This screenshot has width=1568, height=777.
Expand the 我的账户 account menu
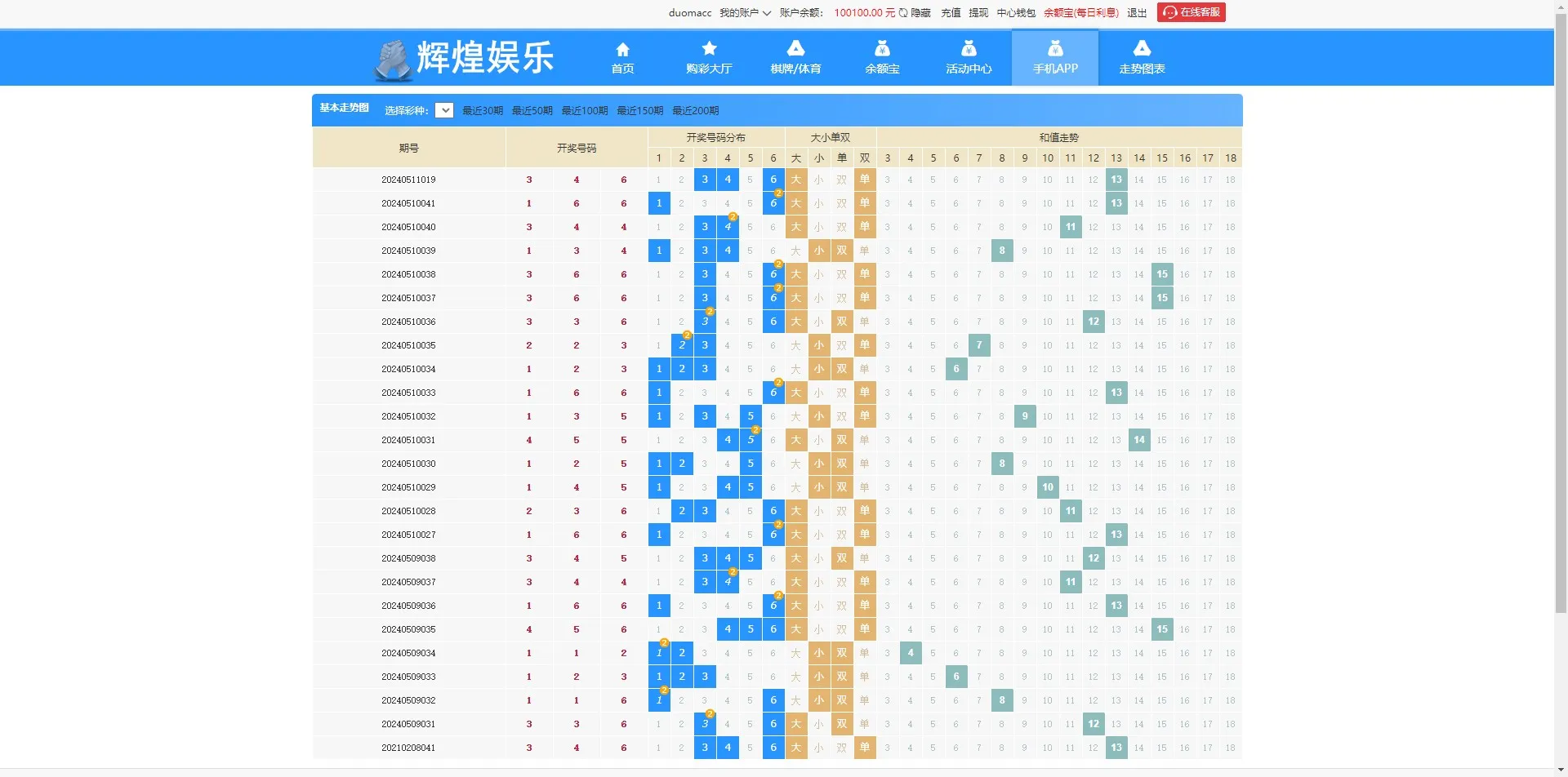(x=746, y=12)
